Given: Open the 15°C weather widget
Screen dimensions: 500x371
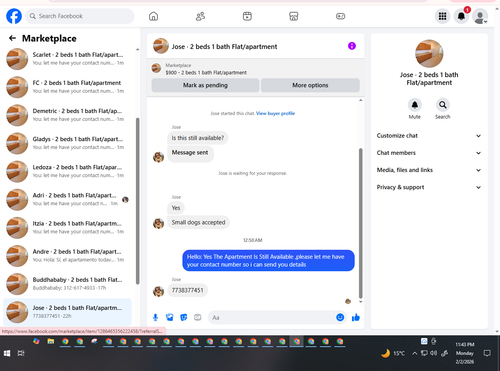Looking at the screenshot, I should coord(393,353).
